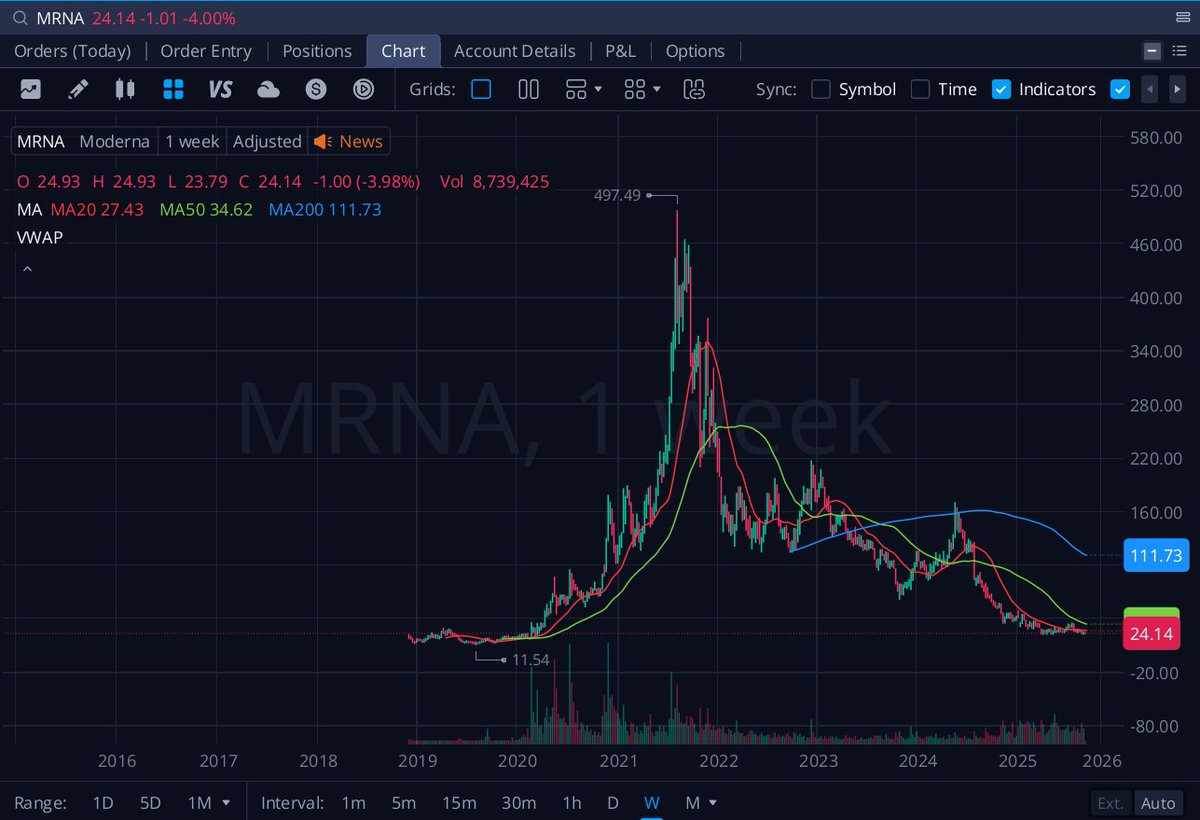The height and width of the screenshot is (820, 1200).
Task: Open the 1 week interval selector
Action: 192,141
